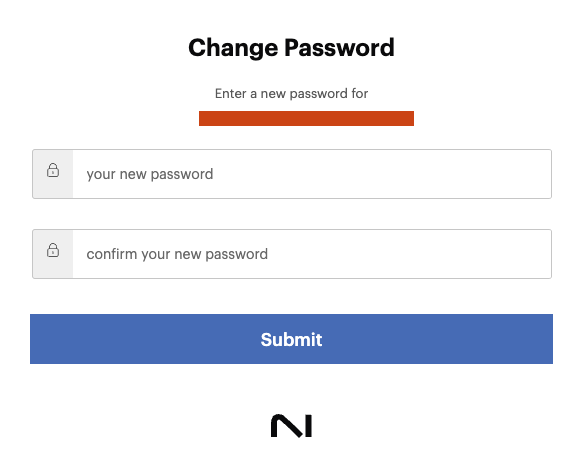Click the black NI brand mark below Submit
586x470 pixels.
291,426
